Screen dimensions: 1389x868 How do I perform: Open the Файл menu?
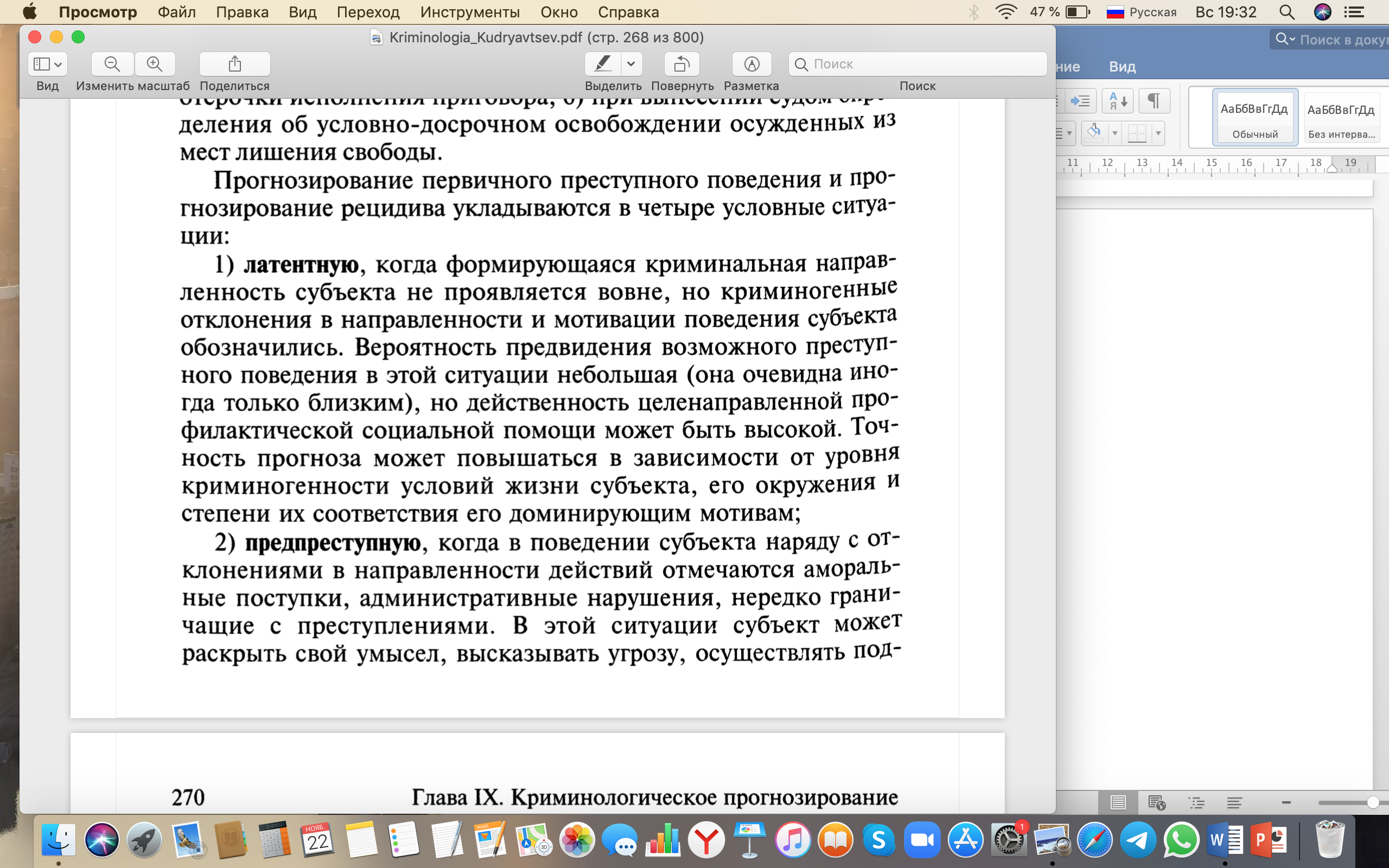click(x=176, y=12)
